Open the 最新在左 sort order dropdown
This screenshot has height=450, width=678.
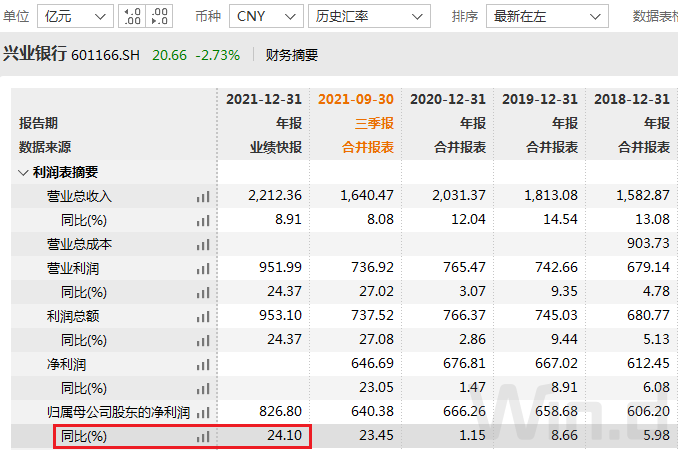tap(546, 16)
